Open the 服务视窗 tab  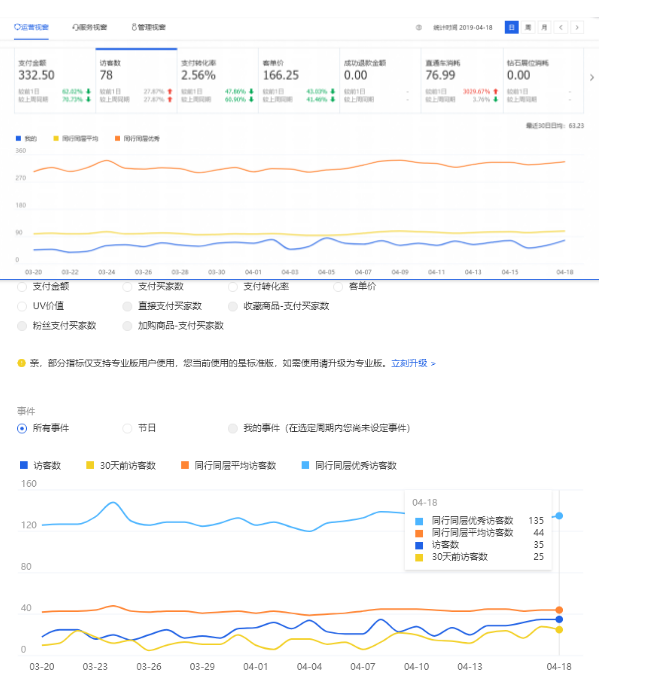(89, 27)
